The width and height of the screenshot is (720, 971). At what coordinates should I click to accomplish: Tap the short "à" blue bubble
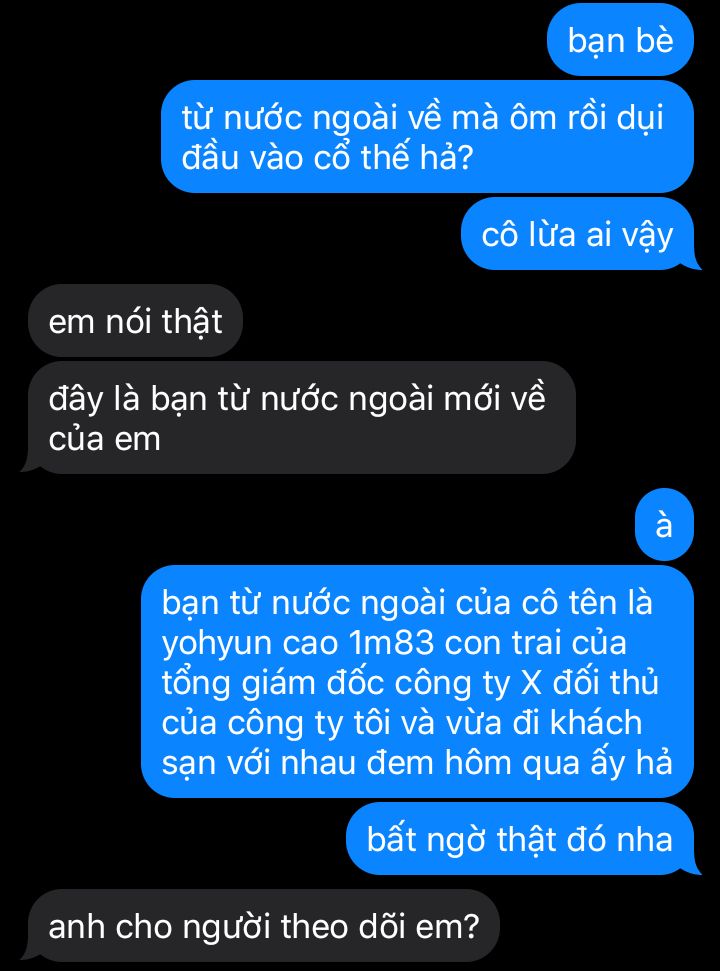tap(664, 525)
